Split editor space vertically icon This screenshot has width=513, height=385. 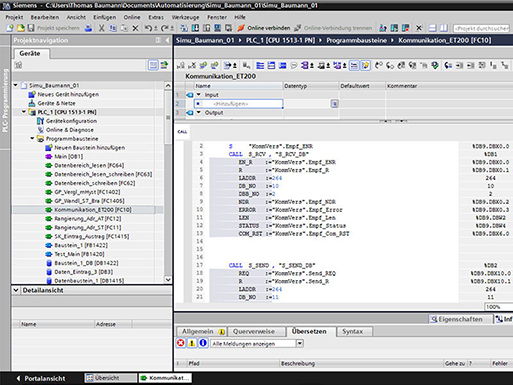444,28
